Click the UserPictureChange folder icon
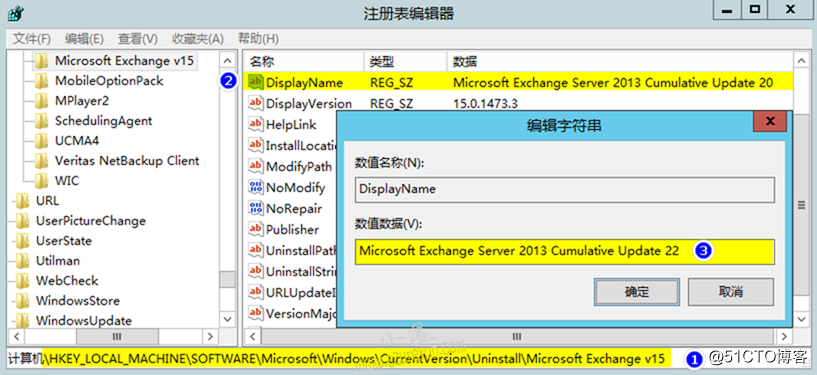 [x=23, y=221]
